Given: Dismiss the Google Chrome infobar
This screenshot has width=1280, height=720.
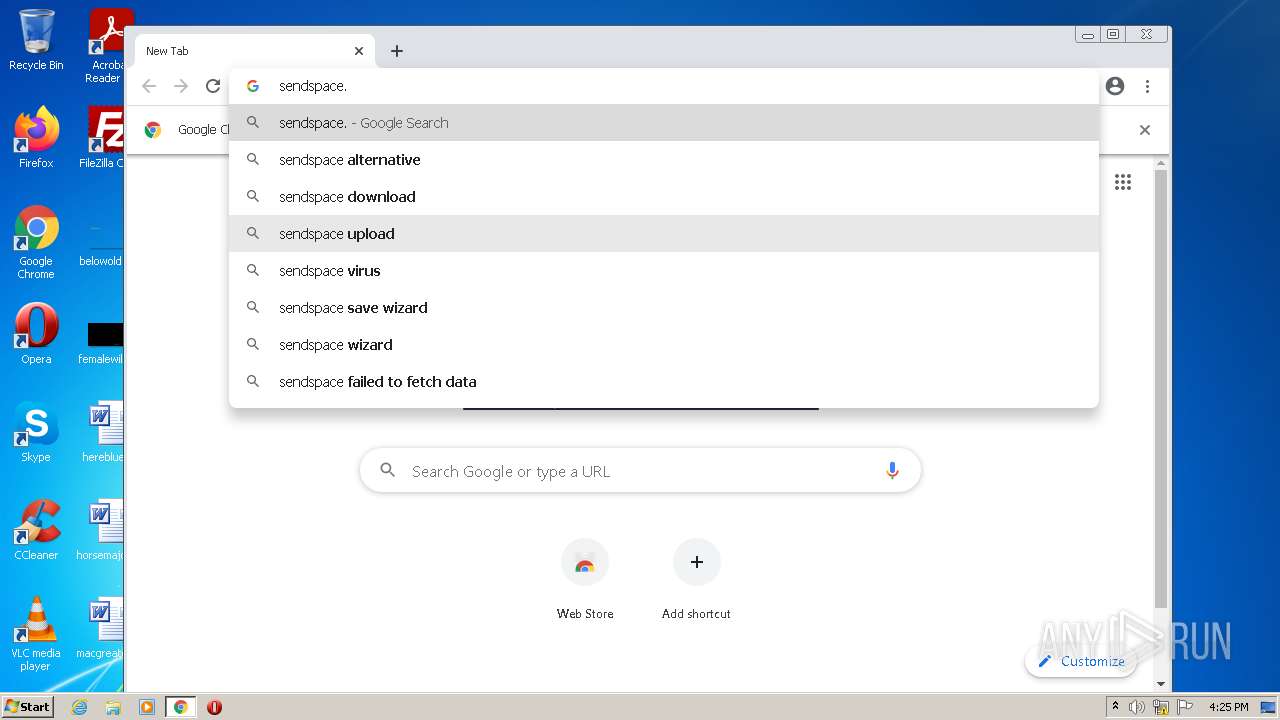Looking at the screenshot, I should [x=1145, y=130].
